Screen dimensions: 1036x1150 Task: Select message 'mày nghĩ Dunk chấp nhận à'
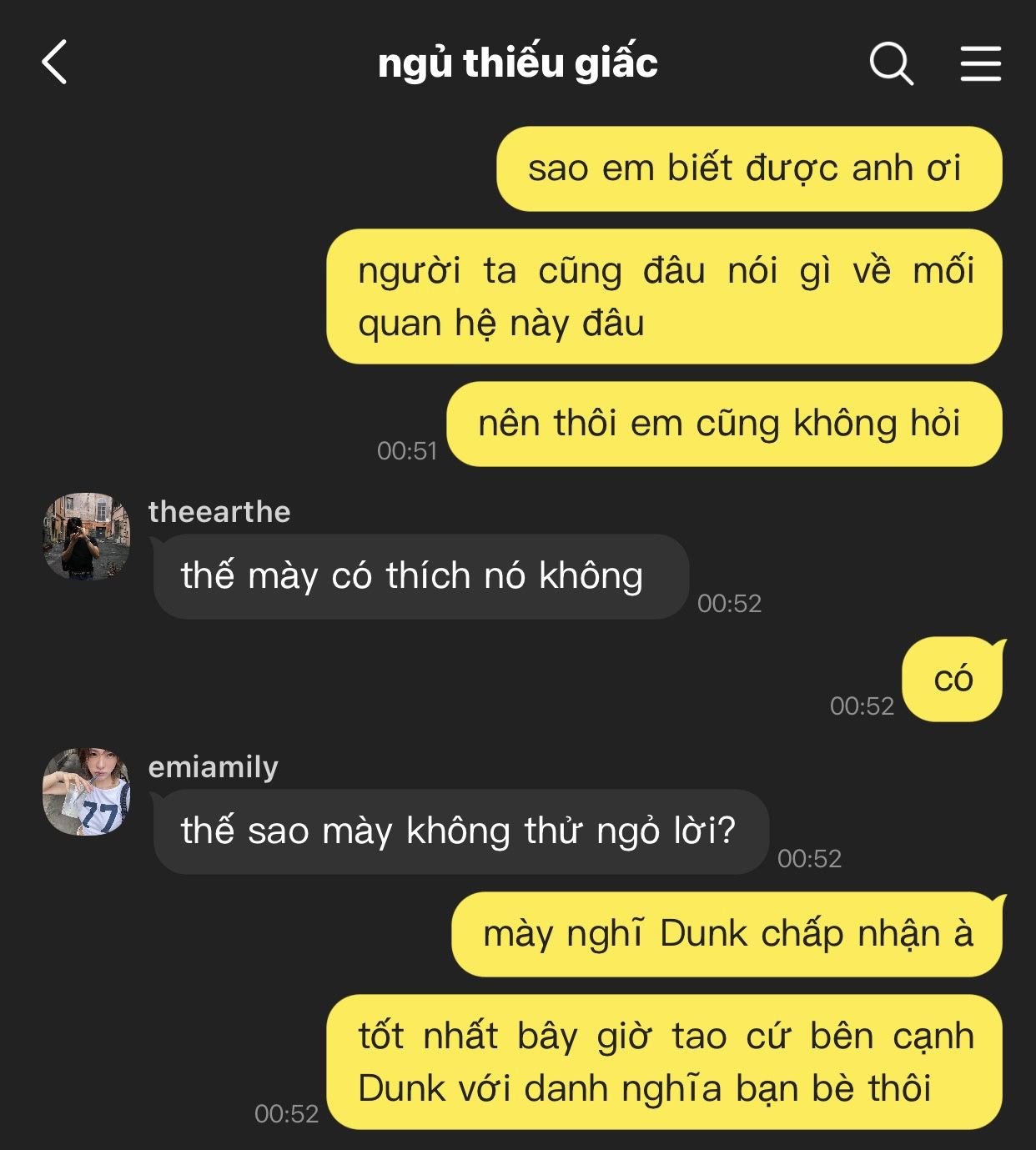[727, 934]
